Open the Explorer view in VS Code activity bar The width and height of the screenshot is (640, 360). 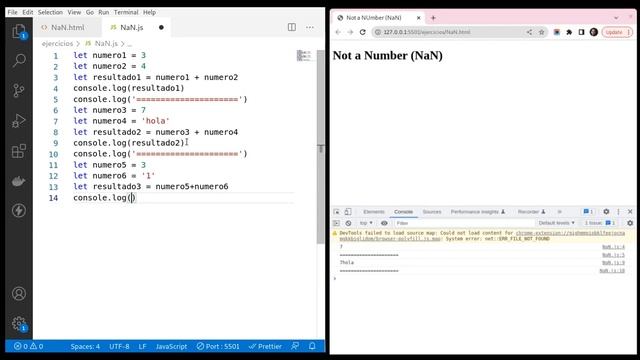[x=19, y=31]
